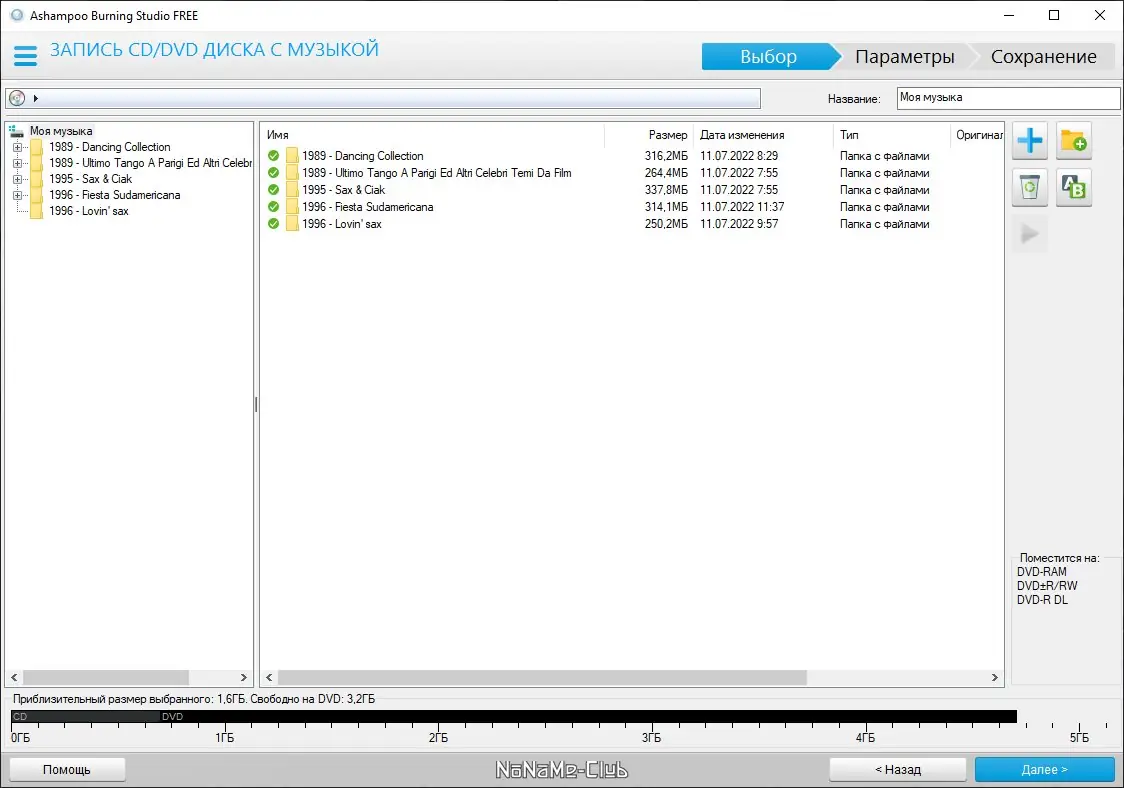Sort by the Тип column header
Viewport: 1124px width, 788px height.
(892, 135)
